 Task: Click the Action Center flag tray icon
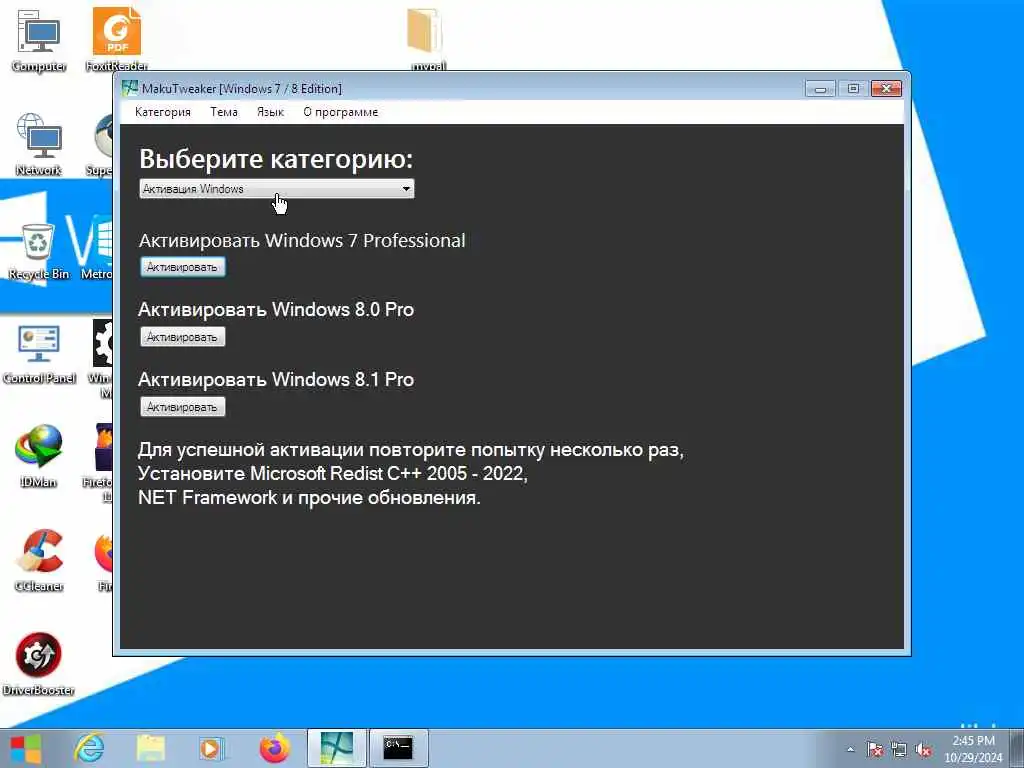(874, 750)
